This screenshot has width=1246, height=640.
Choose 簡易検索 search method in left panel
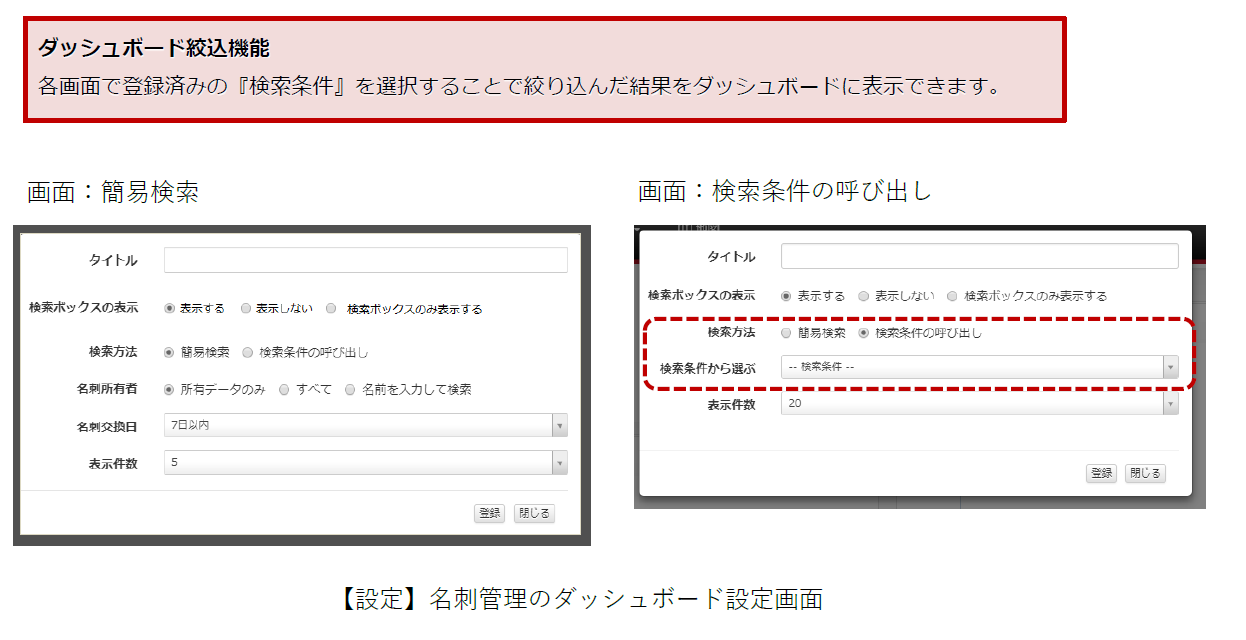(x=169, y=352)
